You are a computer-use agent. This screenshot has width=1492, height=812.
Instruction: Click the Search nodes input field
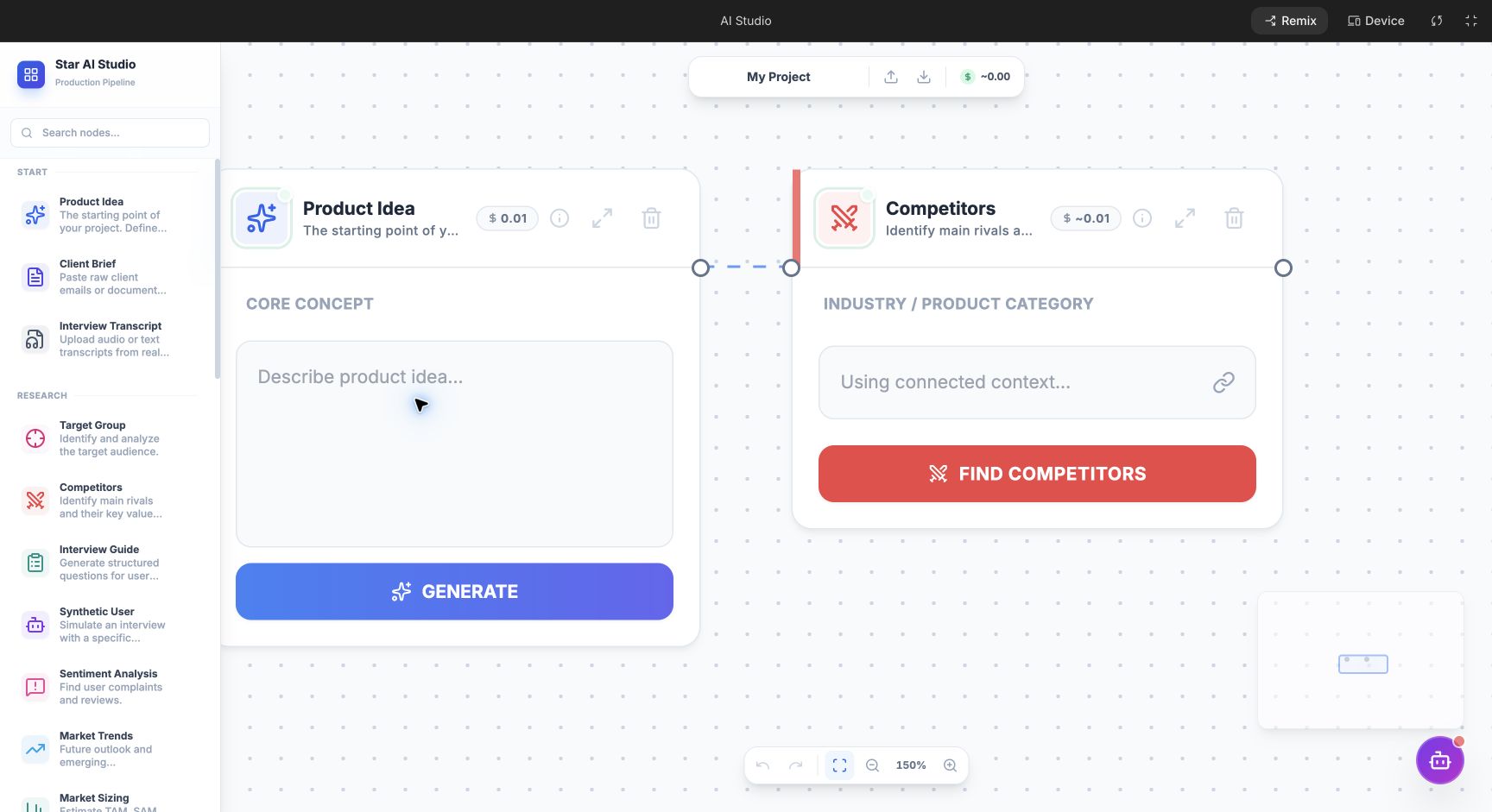coord(110,133)
